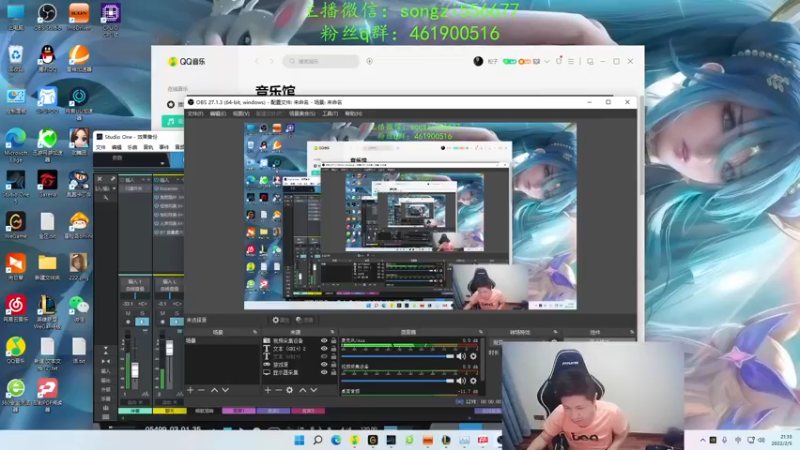Open OBS 视图(V) menu
Image resolution: width=800 pixels, height=450 pixels.
(241, 114)
